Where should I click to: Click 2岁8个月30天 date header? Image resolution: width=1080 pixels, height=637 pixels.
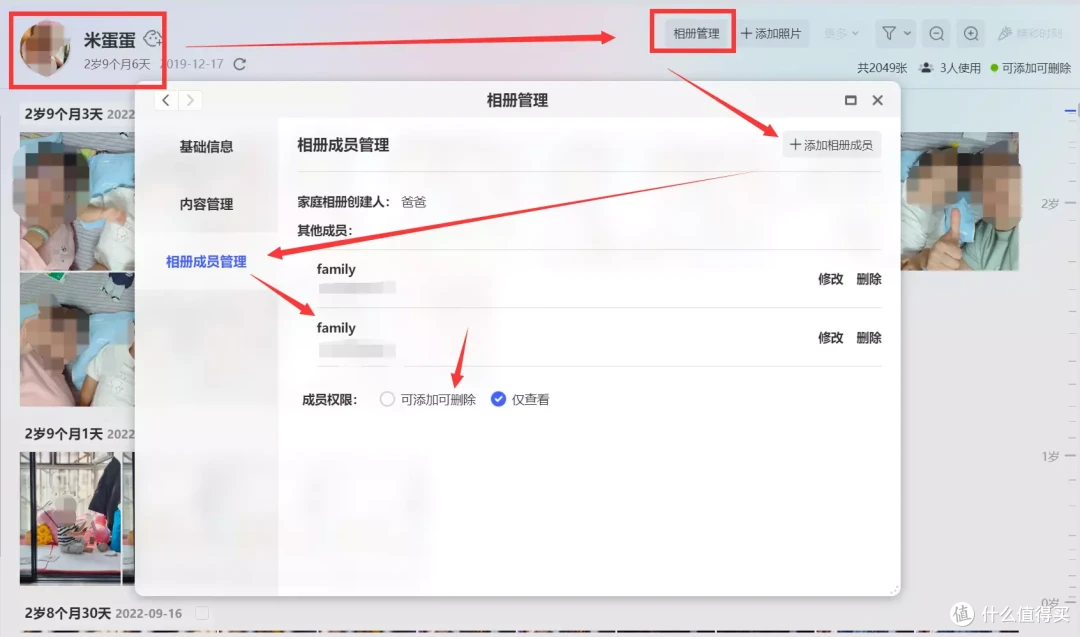[x=68, y=613]
